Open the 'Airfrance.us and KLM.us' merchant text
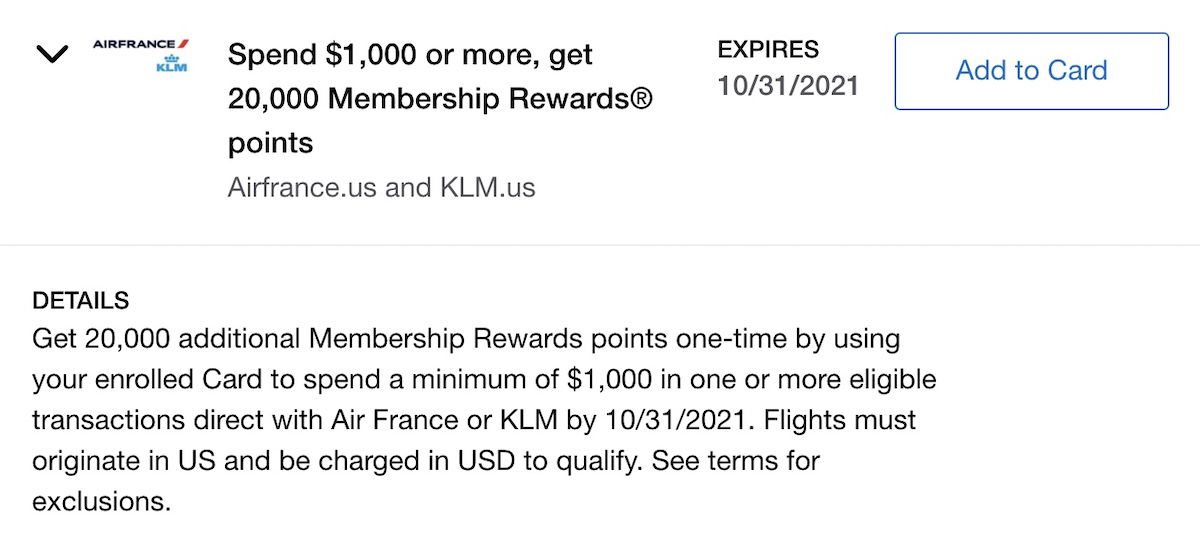The image size is (1200, 537). [381, 187]
